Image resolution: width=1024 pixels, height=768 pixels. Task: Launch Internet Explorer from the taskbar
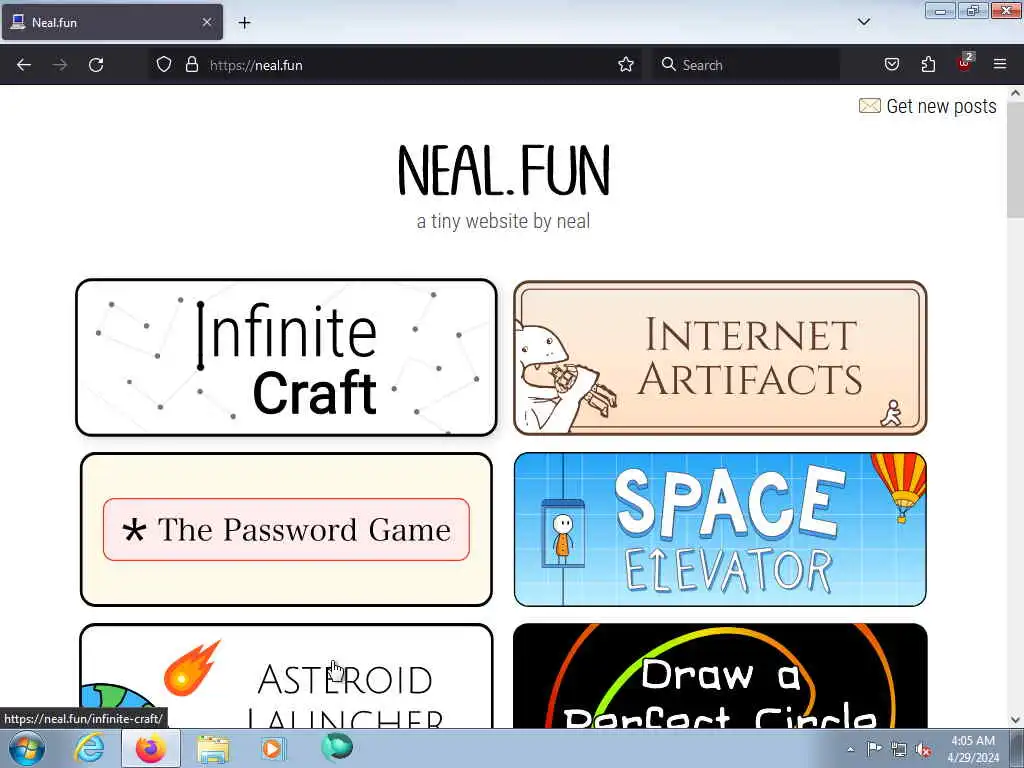89,748
